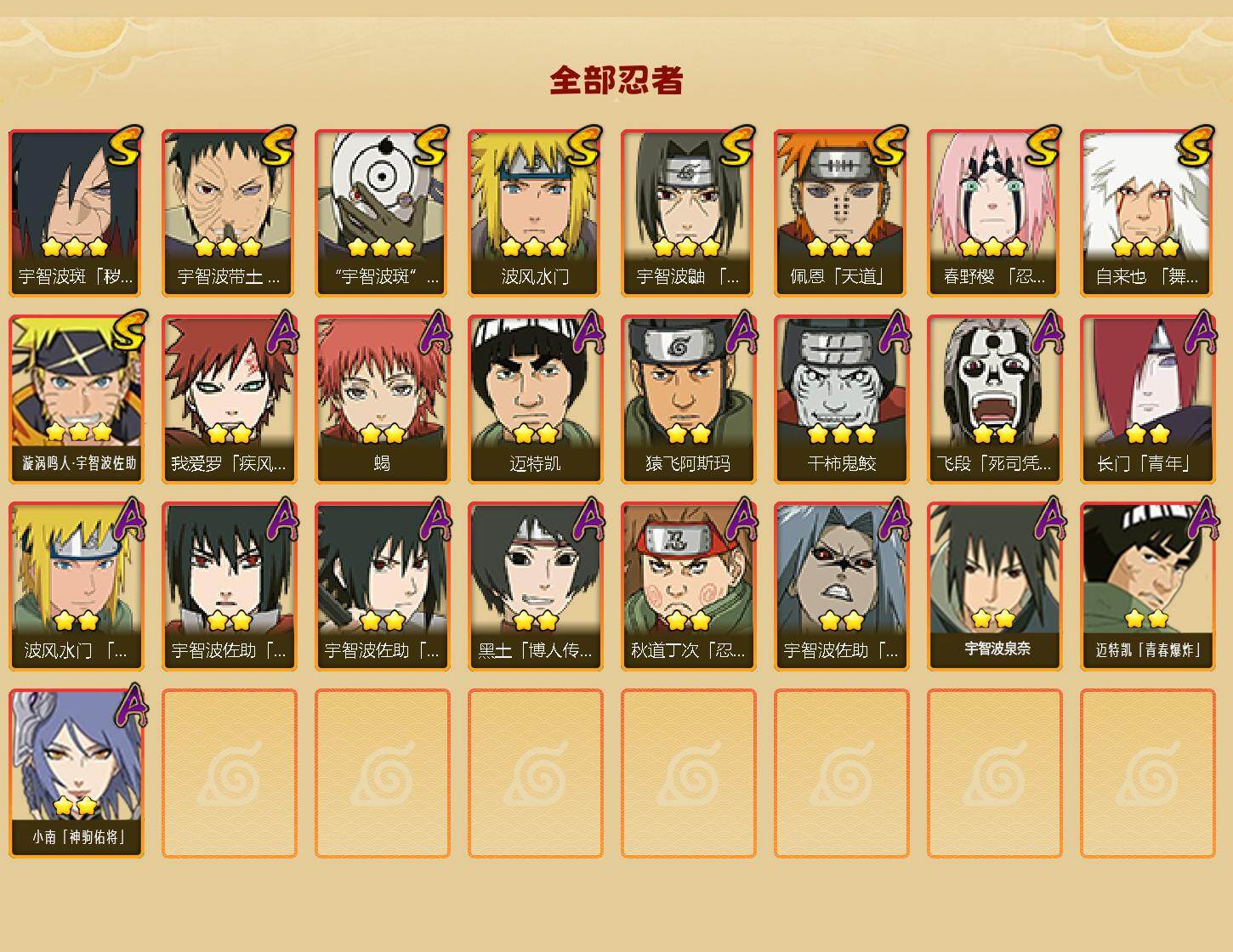The width and height of the screenshot is (1233, 952).
Task: Select the 蝎 red-haired ninja card
Action: pyautogui.click(x=382, y=399)
